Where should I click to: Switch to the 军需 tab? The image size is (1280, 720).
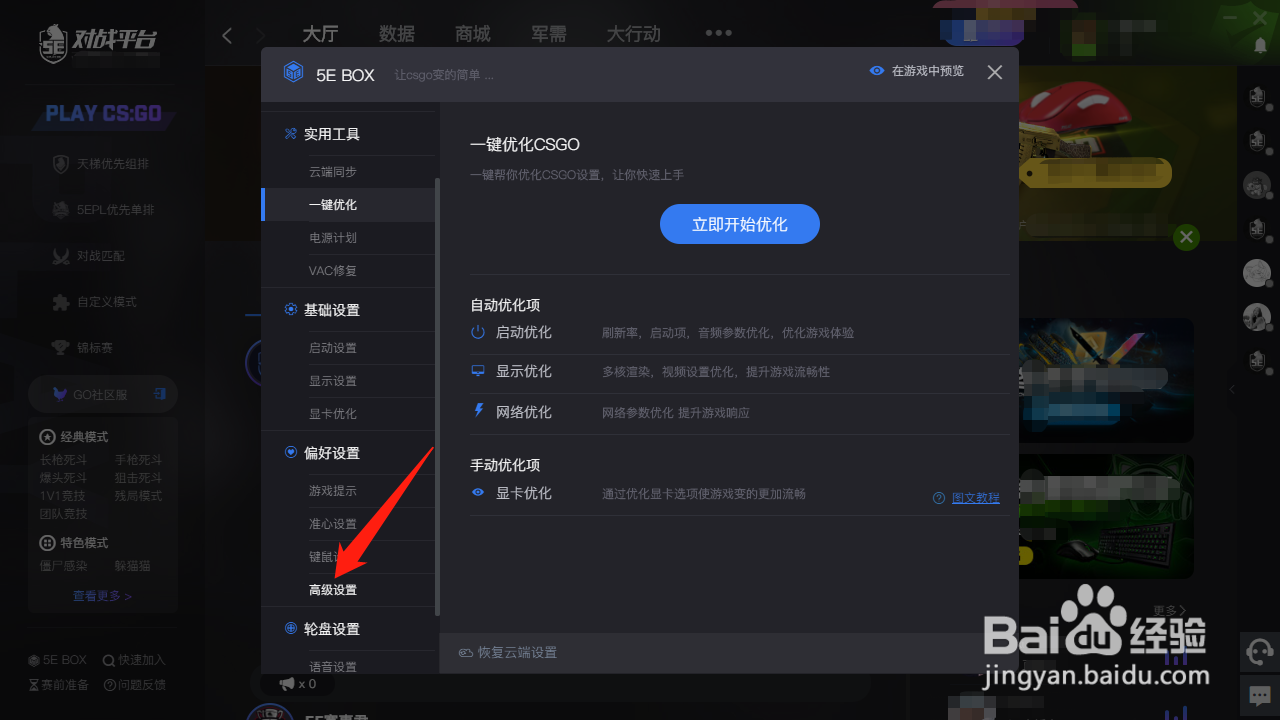click(549, 34)
